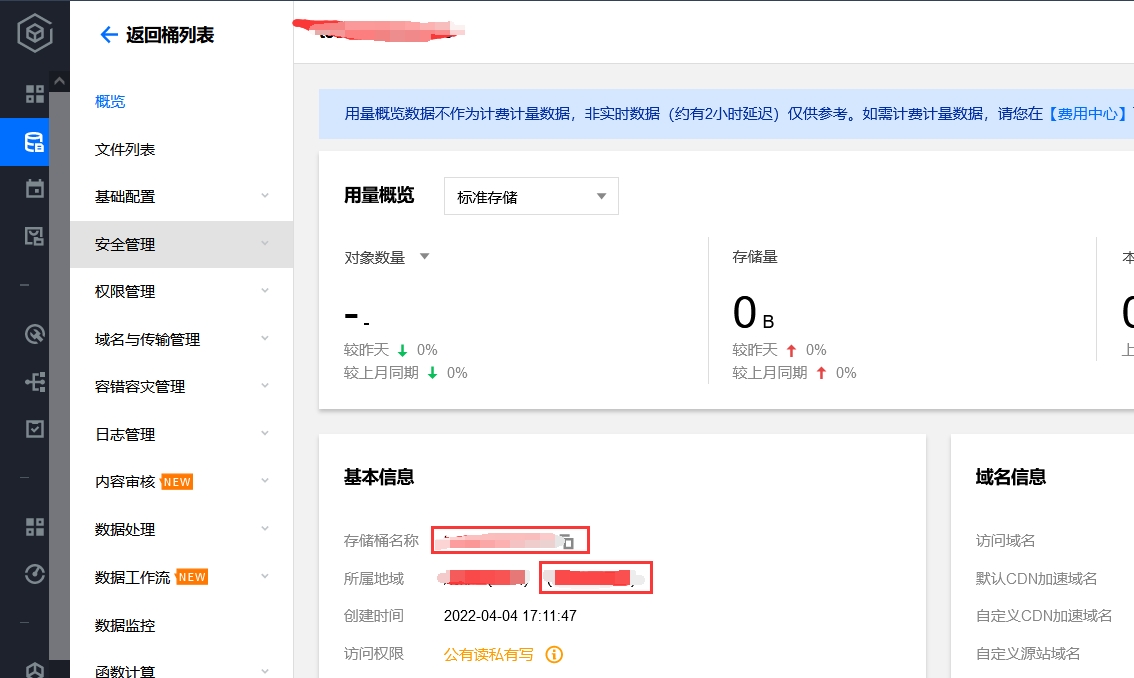The height and width of the screenshot is (678, 1134).
Task: Click the tree-structure icon in dark sidebar
Action: point(35,382)
